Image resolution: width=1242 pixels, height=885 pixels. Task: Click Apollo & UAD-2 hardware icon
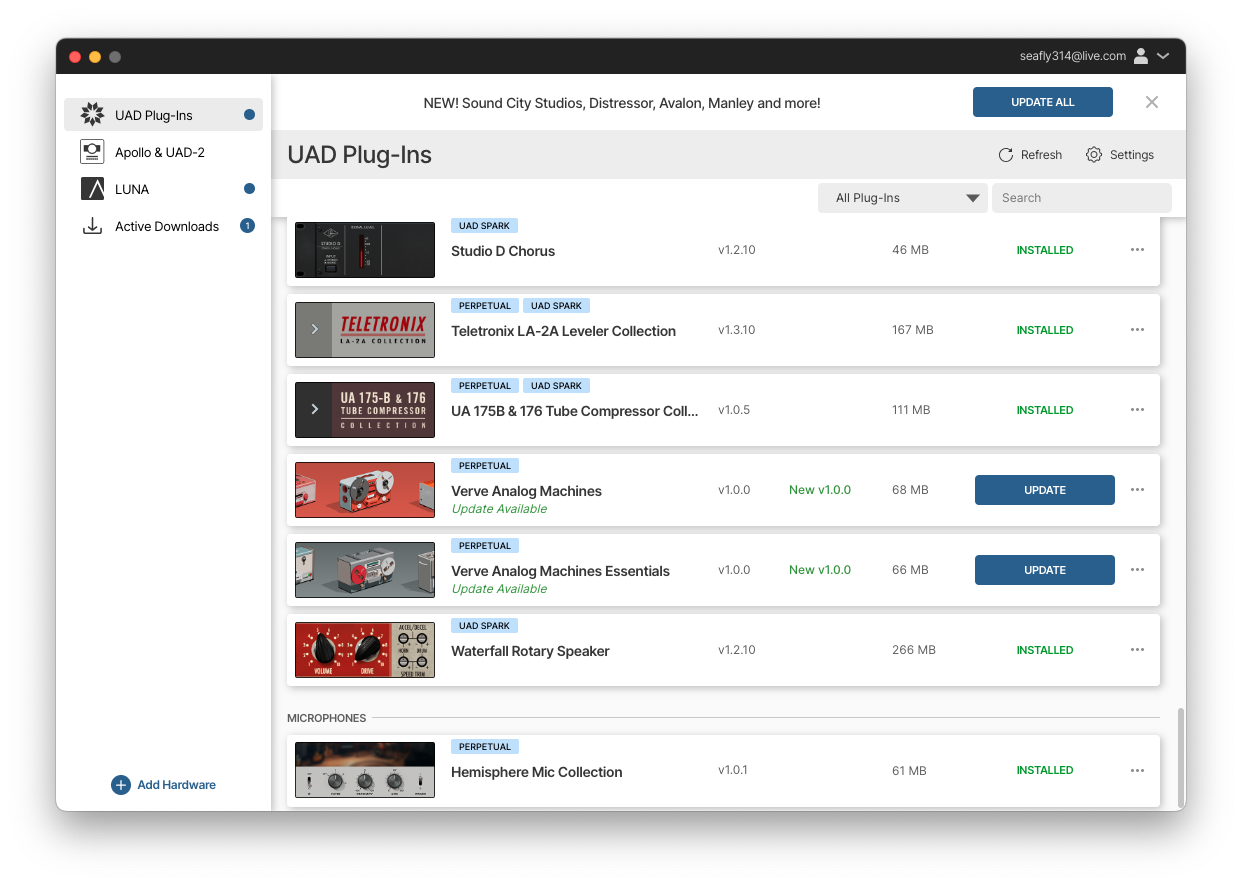pyautogui.click(x=92, y=151)
